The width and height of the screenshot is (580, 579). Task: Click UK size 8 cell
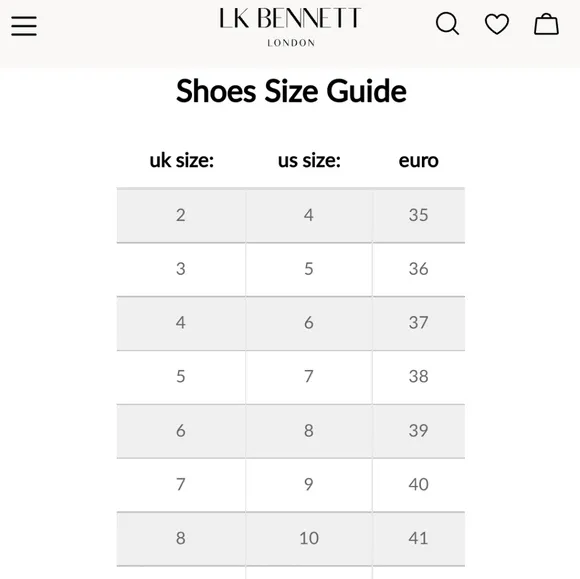[x=181, y=539]
